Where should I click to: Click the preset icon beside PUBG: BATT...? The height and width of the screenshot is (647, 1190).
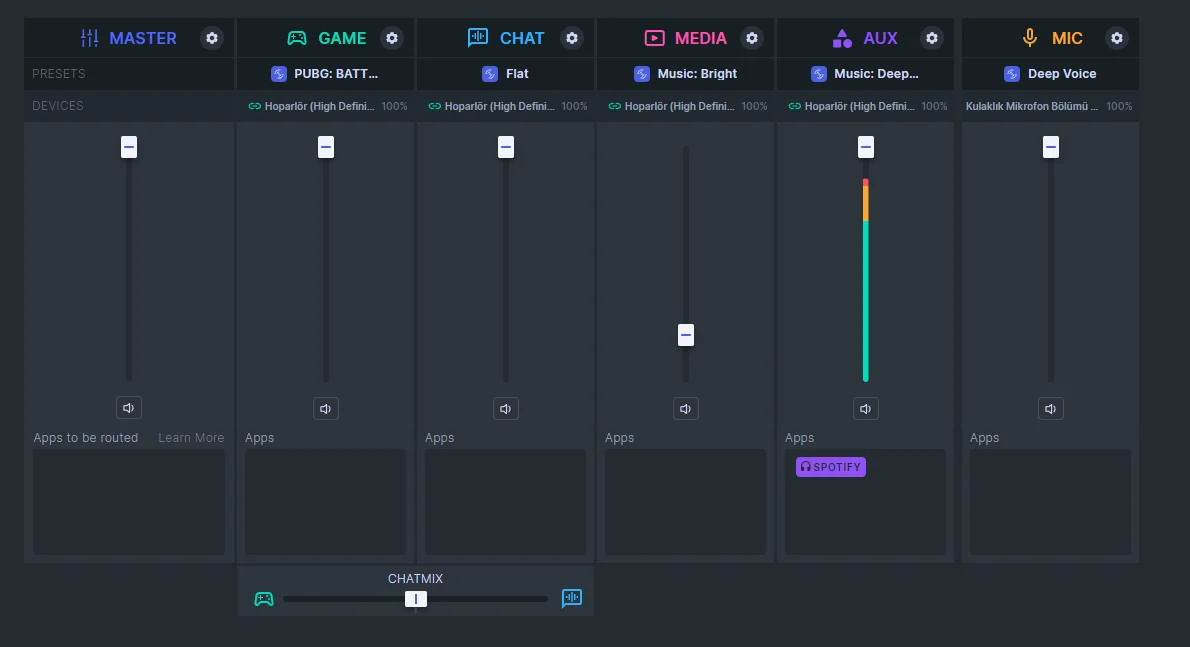279,74
